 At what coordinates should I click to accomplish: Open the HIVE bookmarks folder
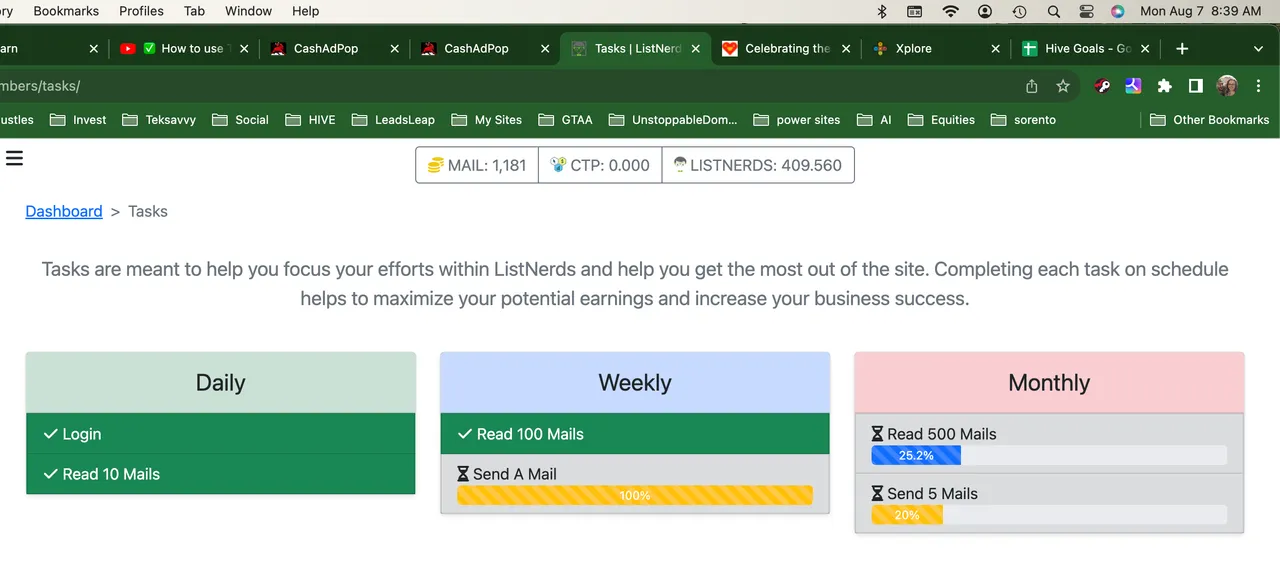coord(310,119)
